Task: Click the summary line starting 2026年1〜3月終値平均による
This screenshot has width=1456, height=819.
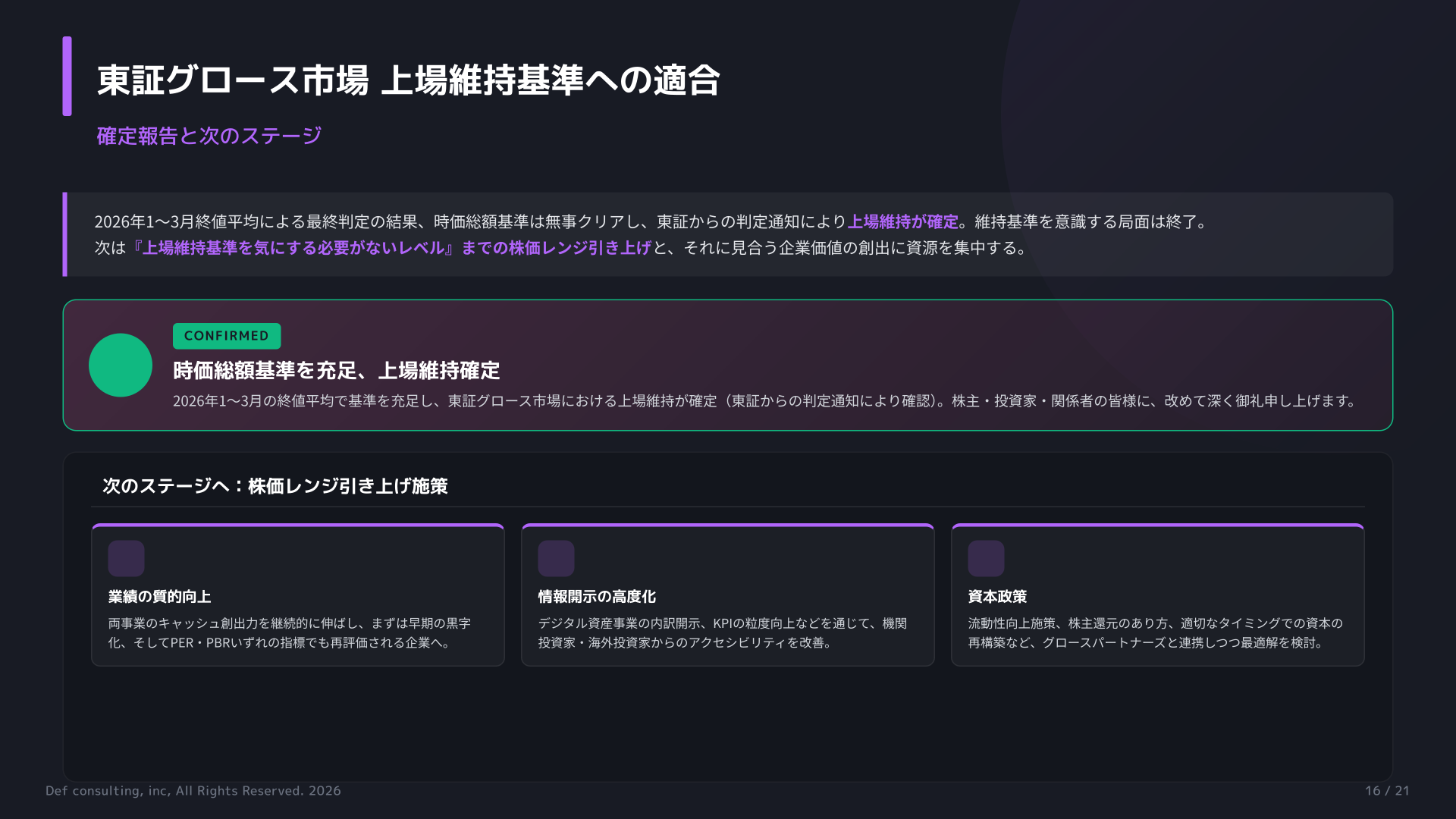Action: [x=651, y=221]
